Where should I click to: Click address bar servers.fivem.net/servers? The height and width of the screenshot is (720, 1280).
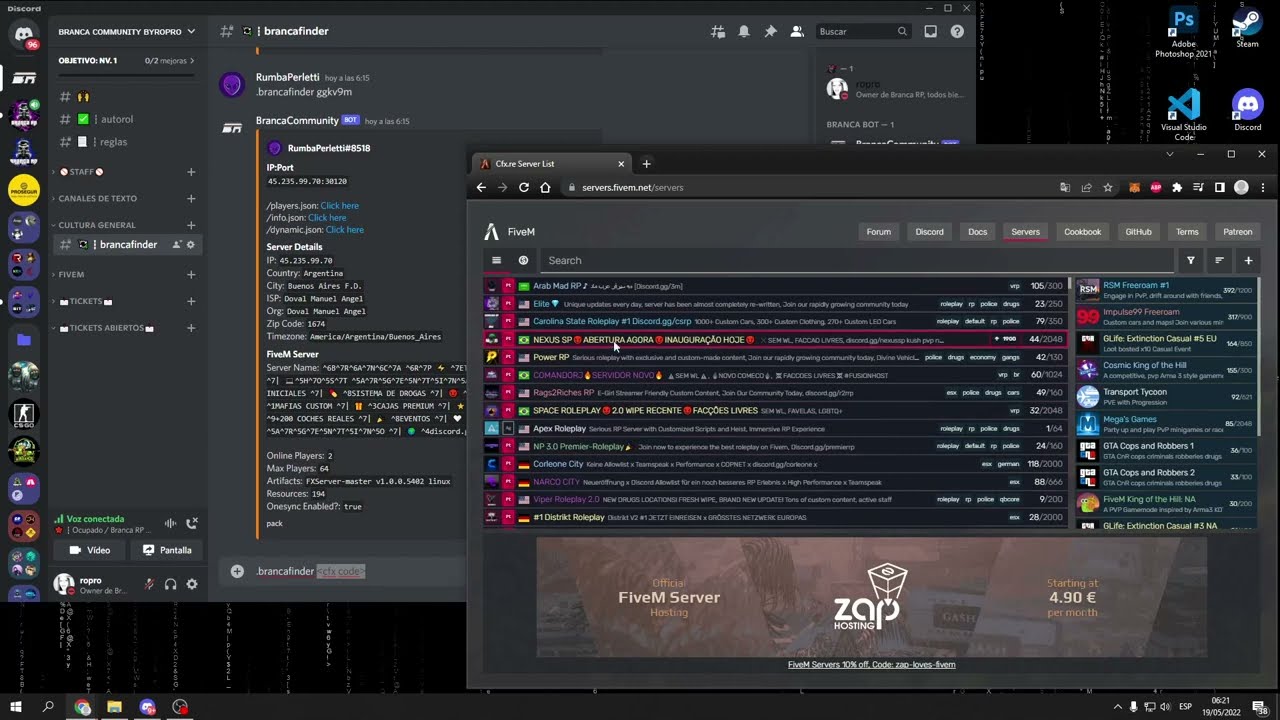(632, 187)
